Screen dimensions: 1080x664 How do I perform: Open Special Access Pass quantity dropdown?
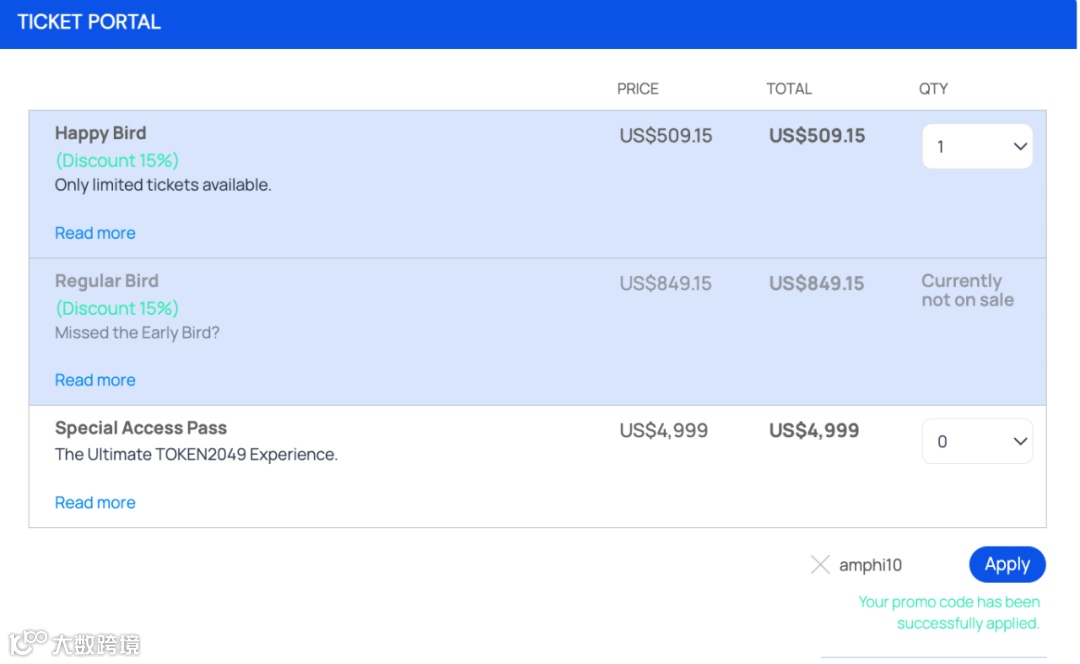(977, 442)
